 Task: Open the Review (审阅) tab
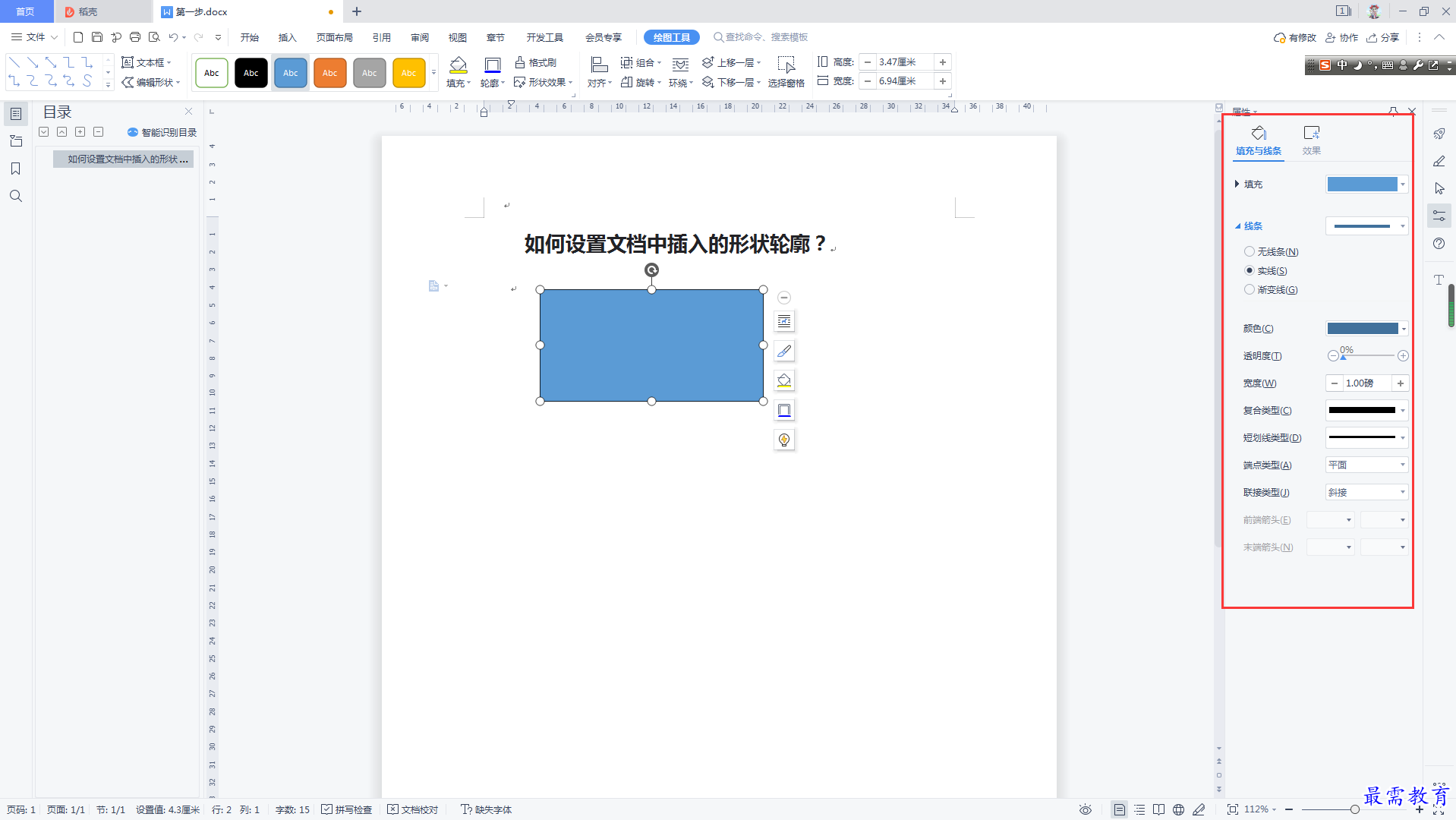click(x=420, y=37)
